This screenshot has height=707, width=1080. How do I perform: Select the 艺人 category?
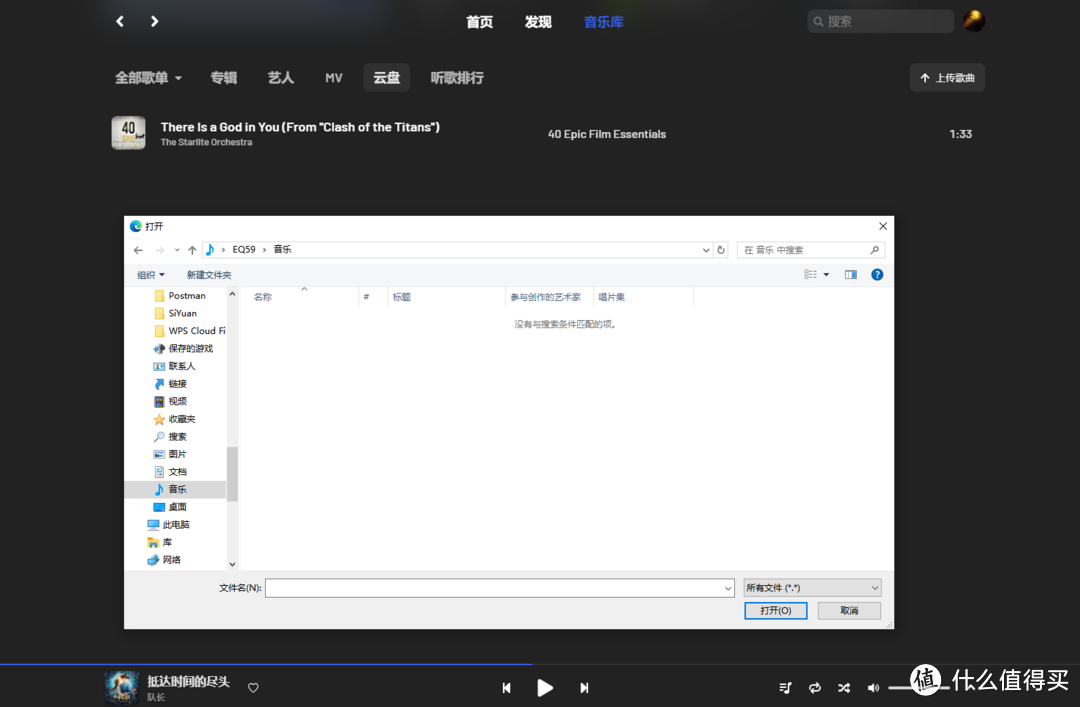[x=281, y=78]
